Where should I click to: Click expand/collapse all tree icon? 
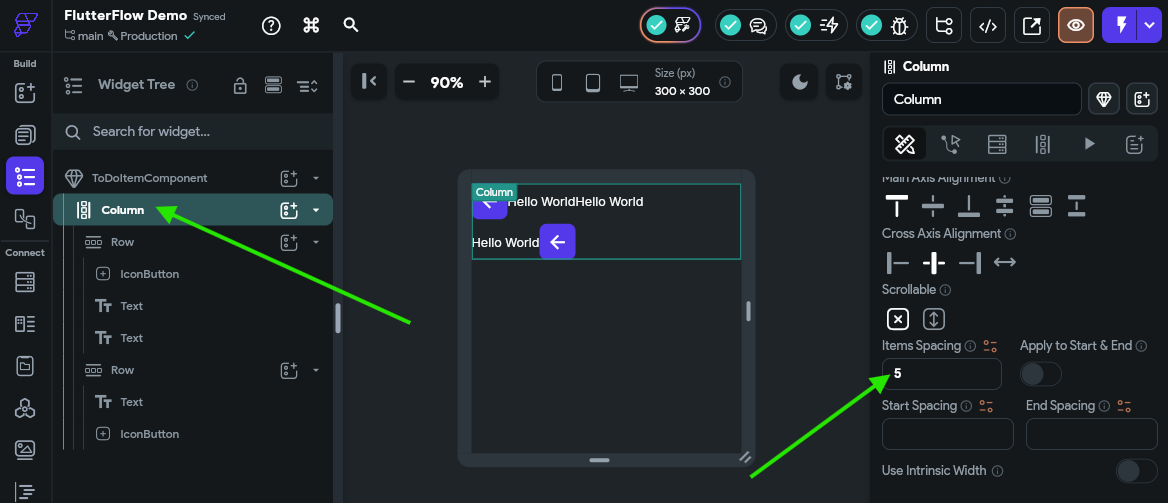pos(308,86)
